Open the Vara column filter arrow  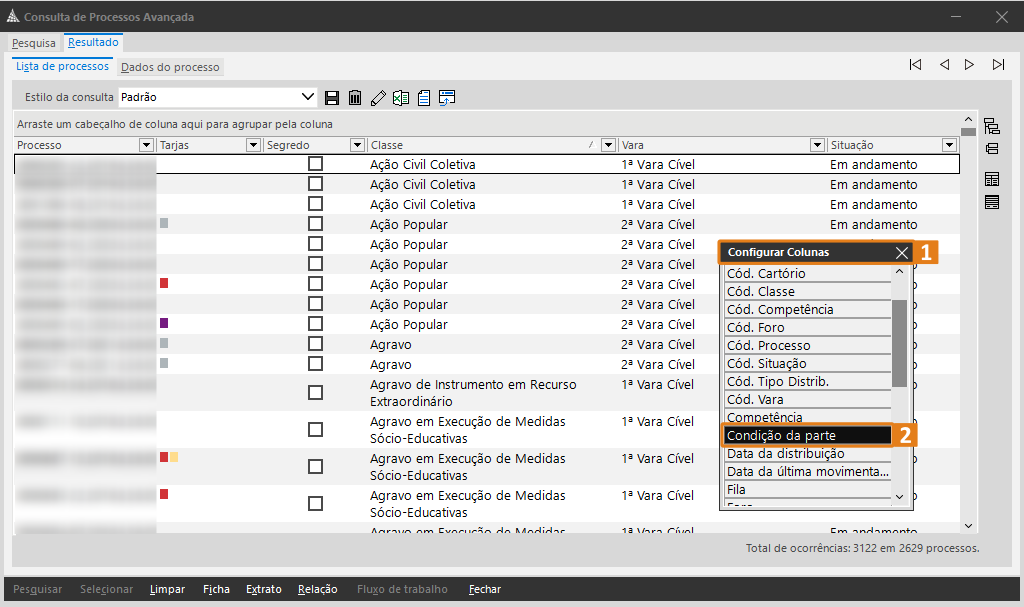pyautogui.click(x=817, y=145)
